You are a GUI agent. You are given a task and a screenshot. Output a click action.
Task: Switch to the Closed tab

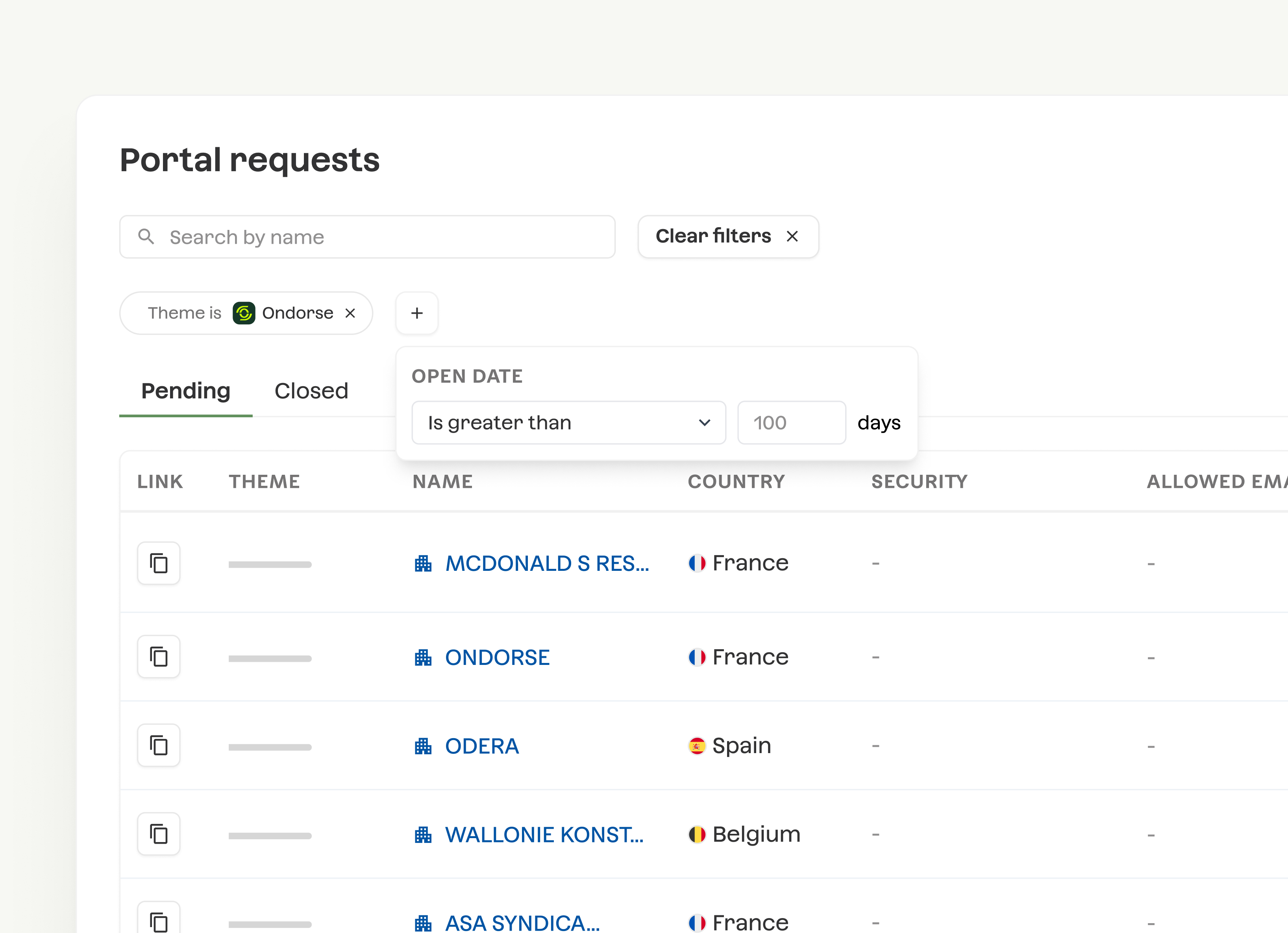[311, 391]
